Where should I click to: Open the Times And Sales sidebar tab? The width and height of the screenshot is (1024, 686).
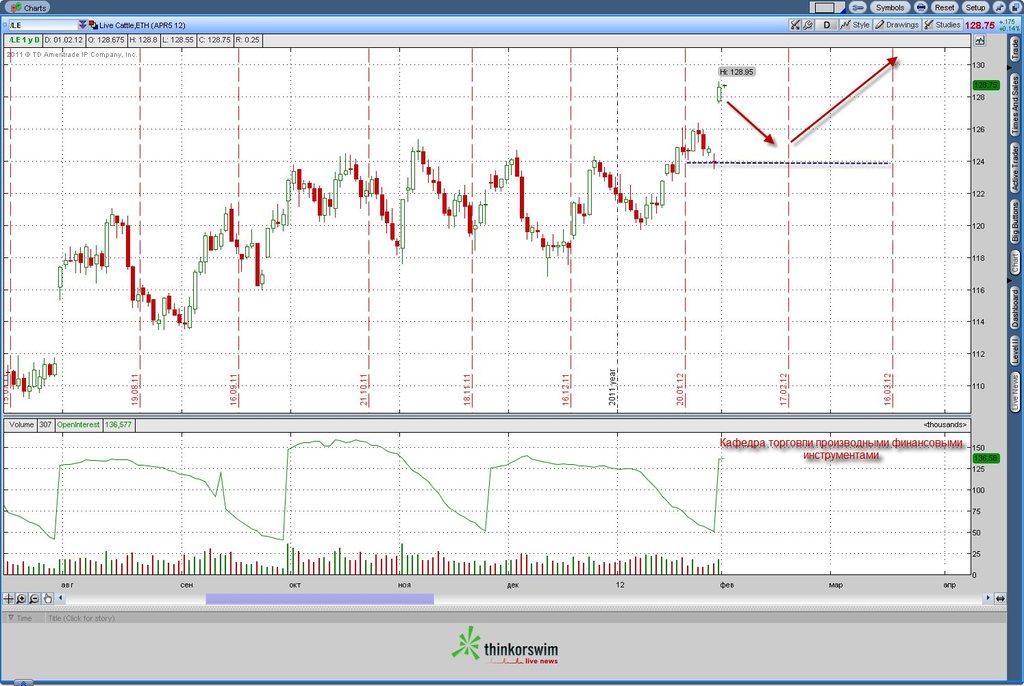point(1016,105)
